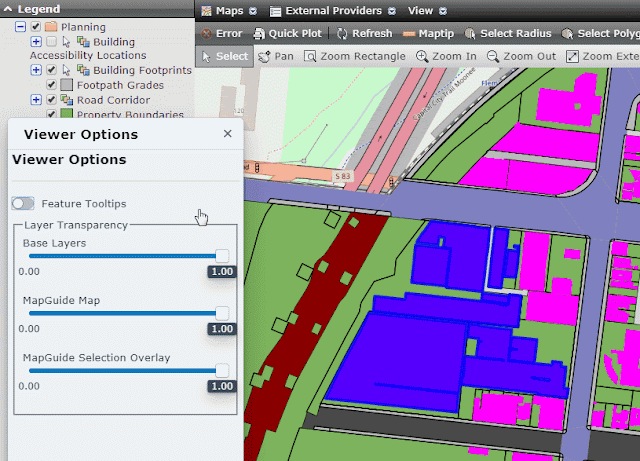Activate the Select tool
Screen dimensions: 640x461
pos(224,56)
